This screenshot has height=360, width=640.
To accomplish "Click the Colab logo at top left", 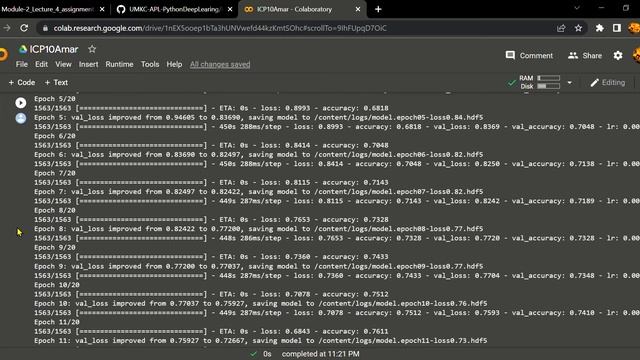I will click(3, 55).
